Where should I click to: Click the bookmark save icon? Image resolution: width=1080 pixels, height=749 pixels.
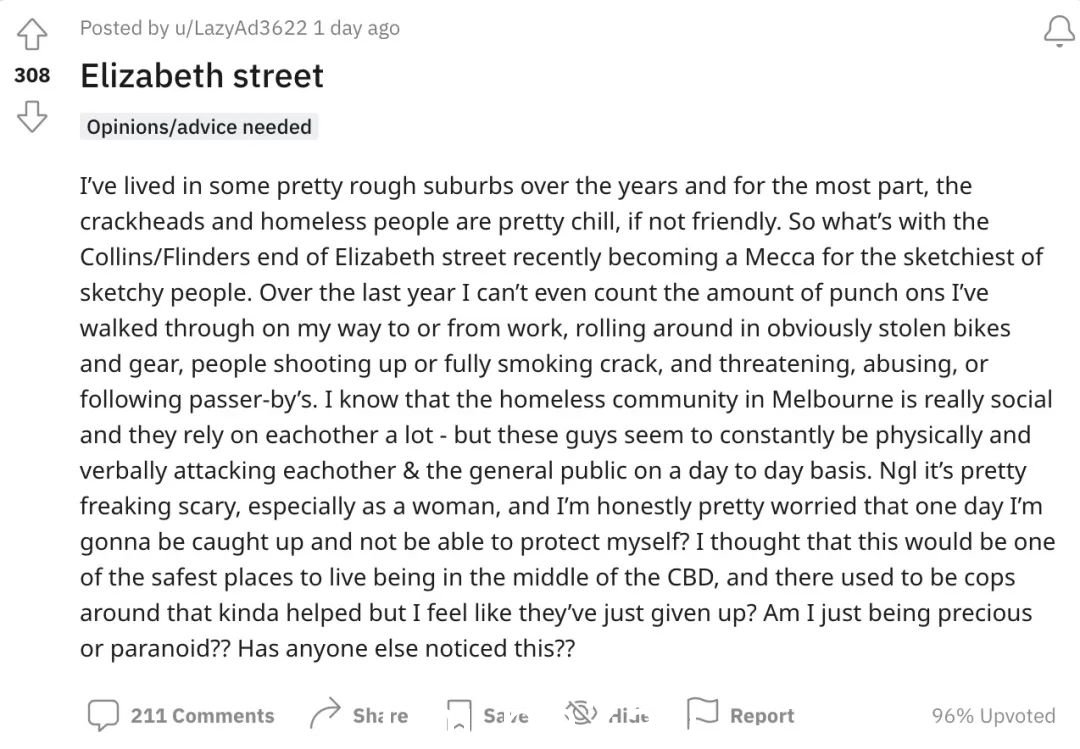pyautogui.click(x=459, y=715)
